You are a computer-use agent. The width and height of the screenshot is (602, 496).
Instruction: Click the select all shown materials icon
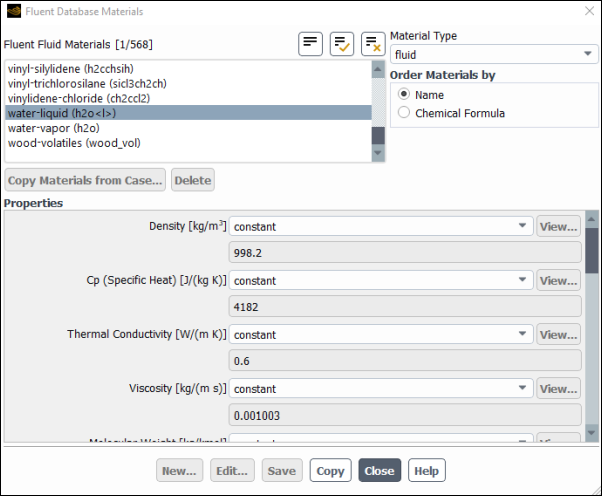pos(342,44)
